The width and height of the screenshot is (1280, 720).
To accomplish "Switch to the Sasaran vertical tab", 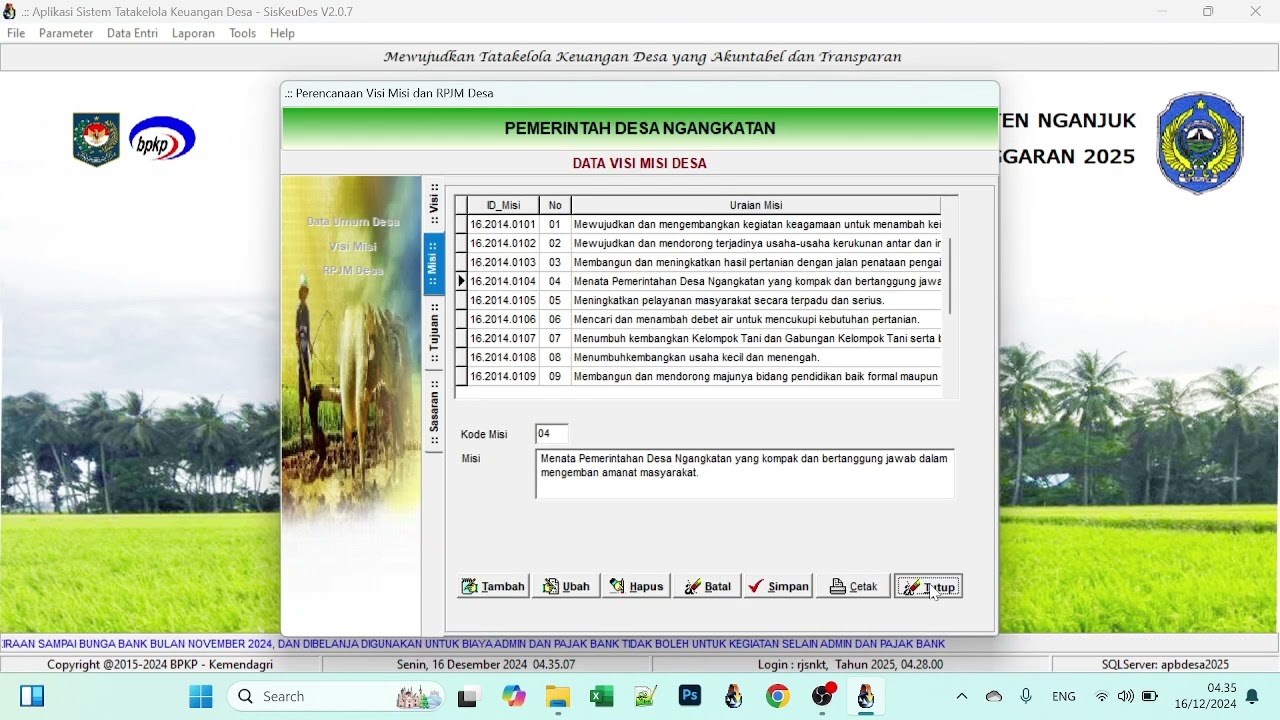I will (x=434, y=412).
